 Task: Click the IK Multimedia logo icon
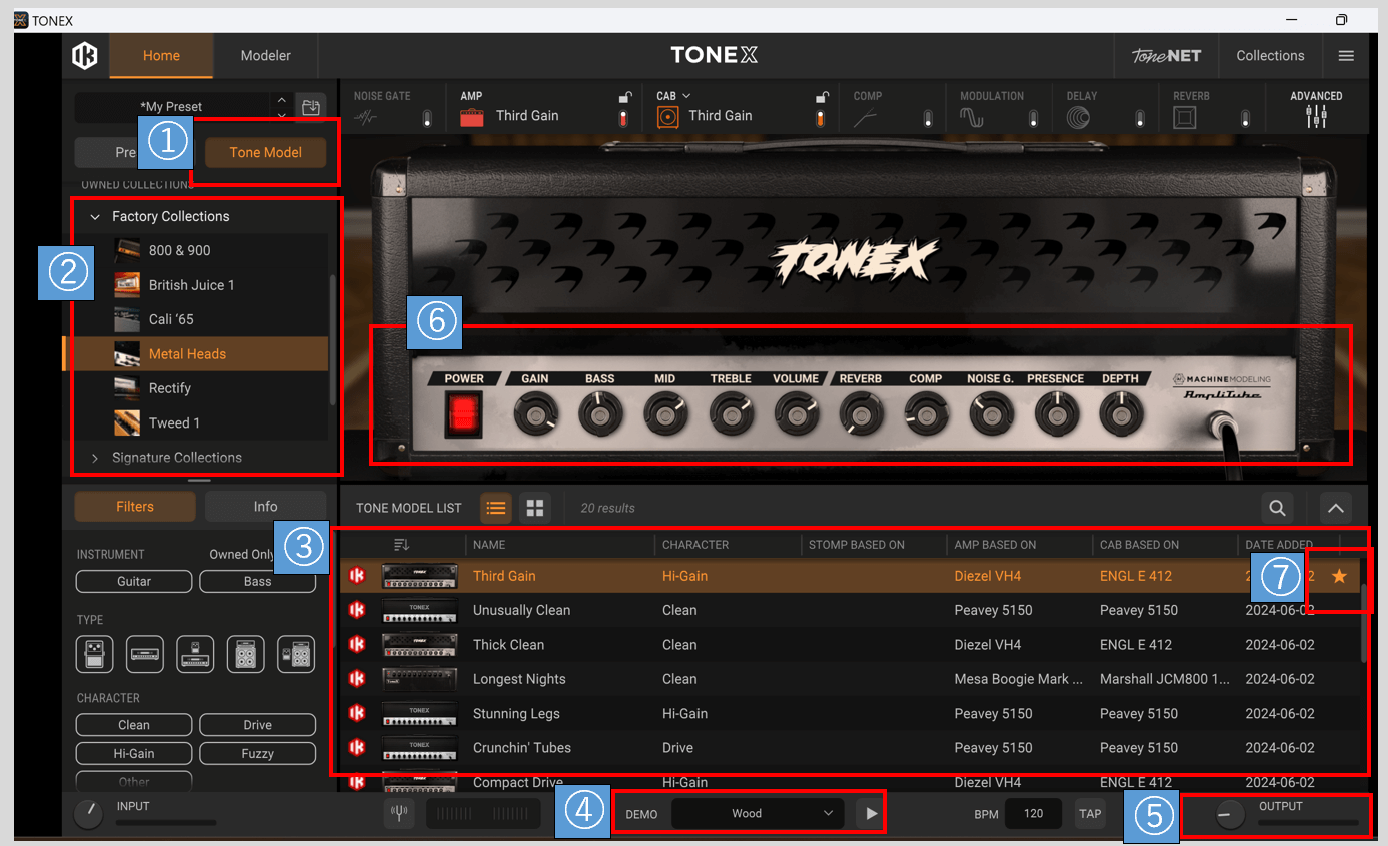[x=85, y=56]
